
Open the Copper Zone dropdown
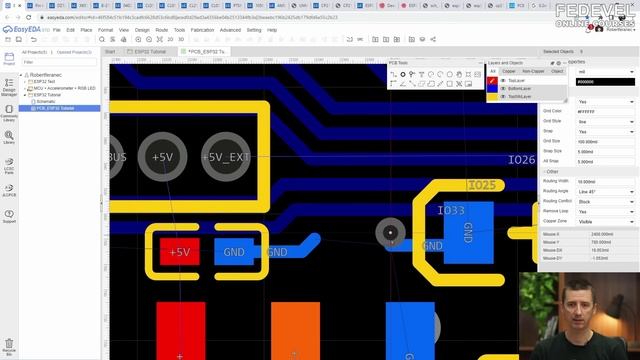point(606,222)
